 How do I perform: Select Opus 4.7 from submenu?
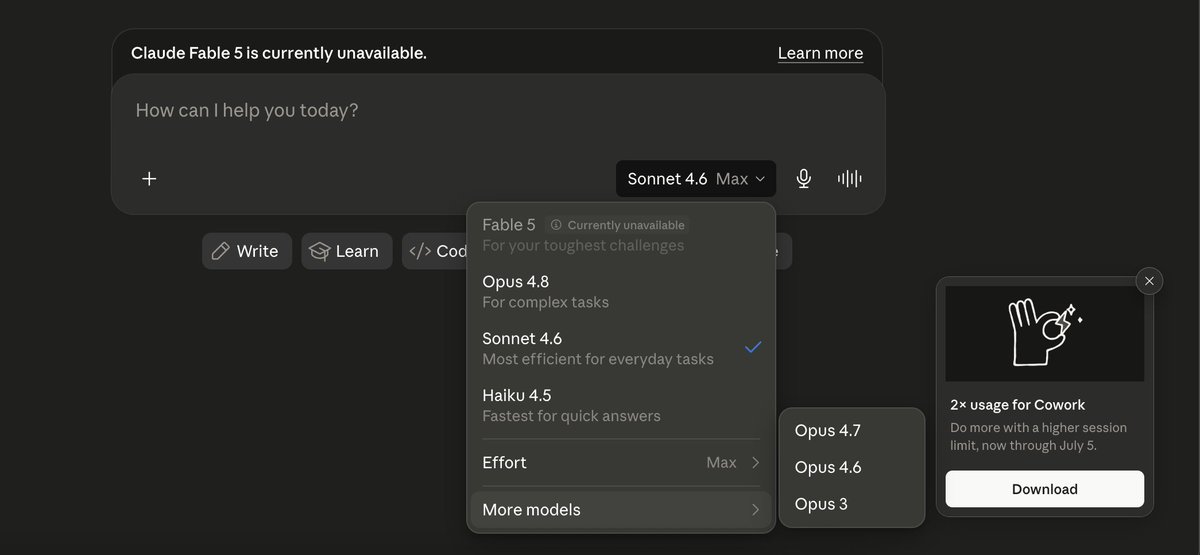pos(851,431)
